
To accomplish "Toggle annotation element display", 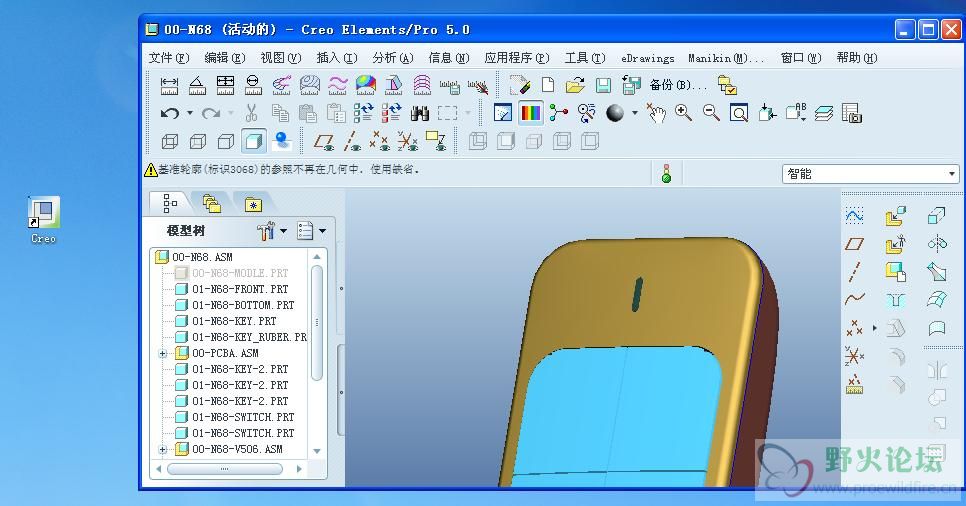I will (436, 142).
